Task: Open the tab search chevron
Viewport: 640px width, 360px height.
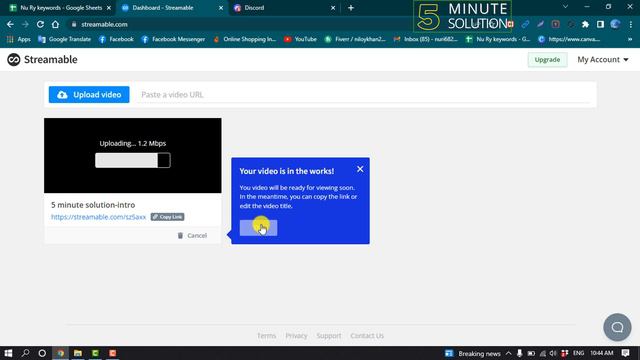Action: coord(565,7)
